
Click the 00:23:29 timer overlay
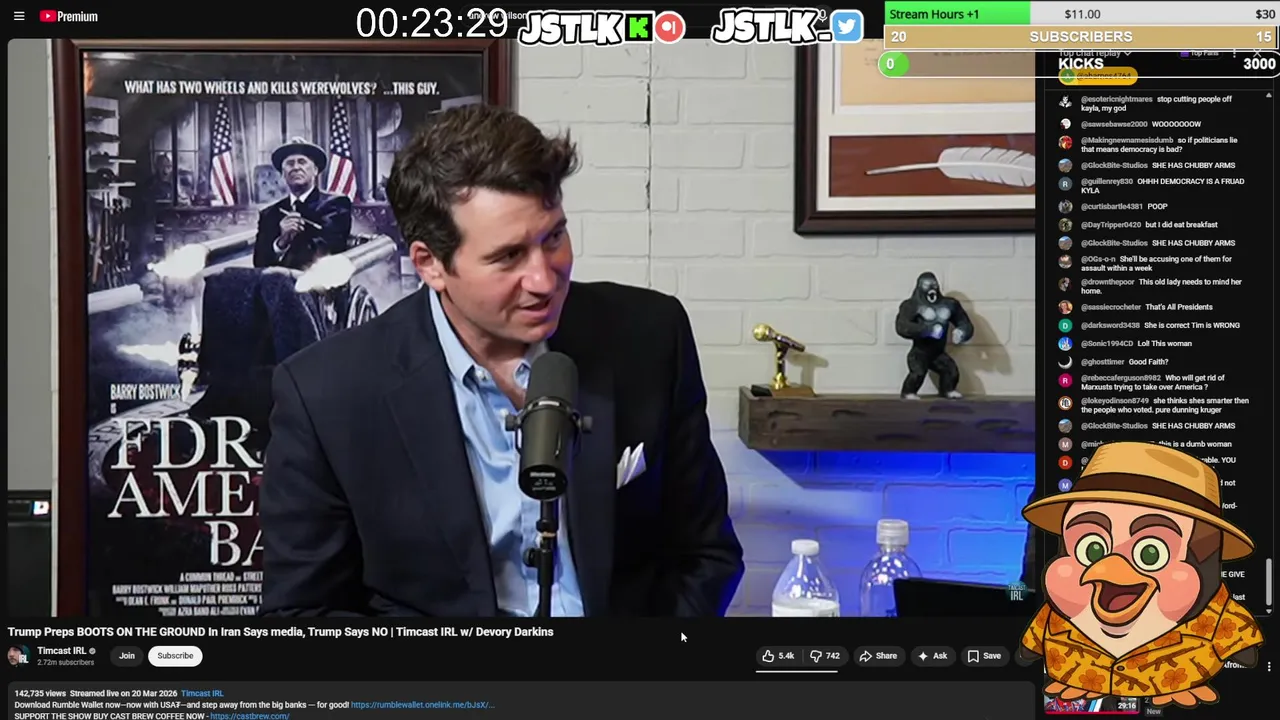pos(431,23)
